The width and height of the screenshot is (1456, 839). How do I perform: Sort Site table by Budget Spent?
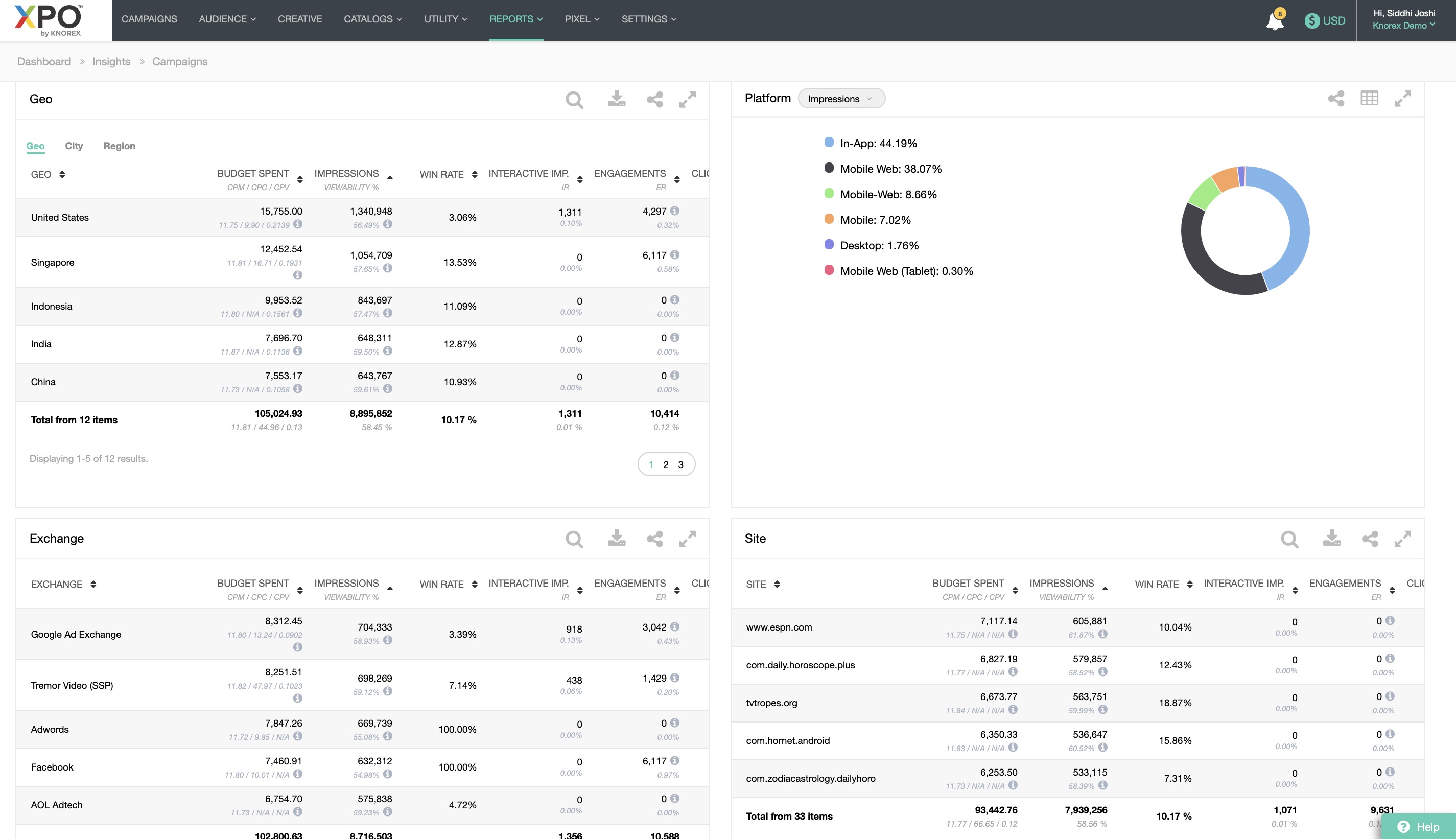1015,590
